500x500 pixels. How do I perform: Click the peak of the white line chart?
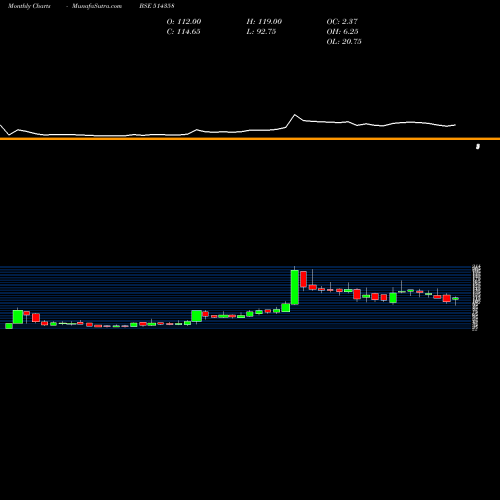(x=295, y=115)
